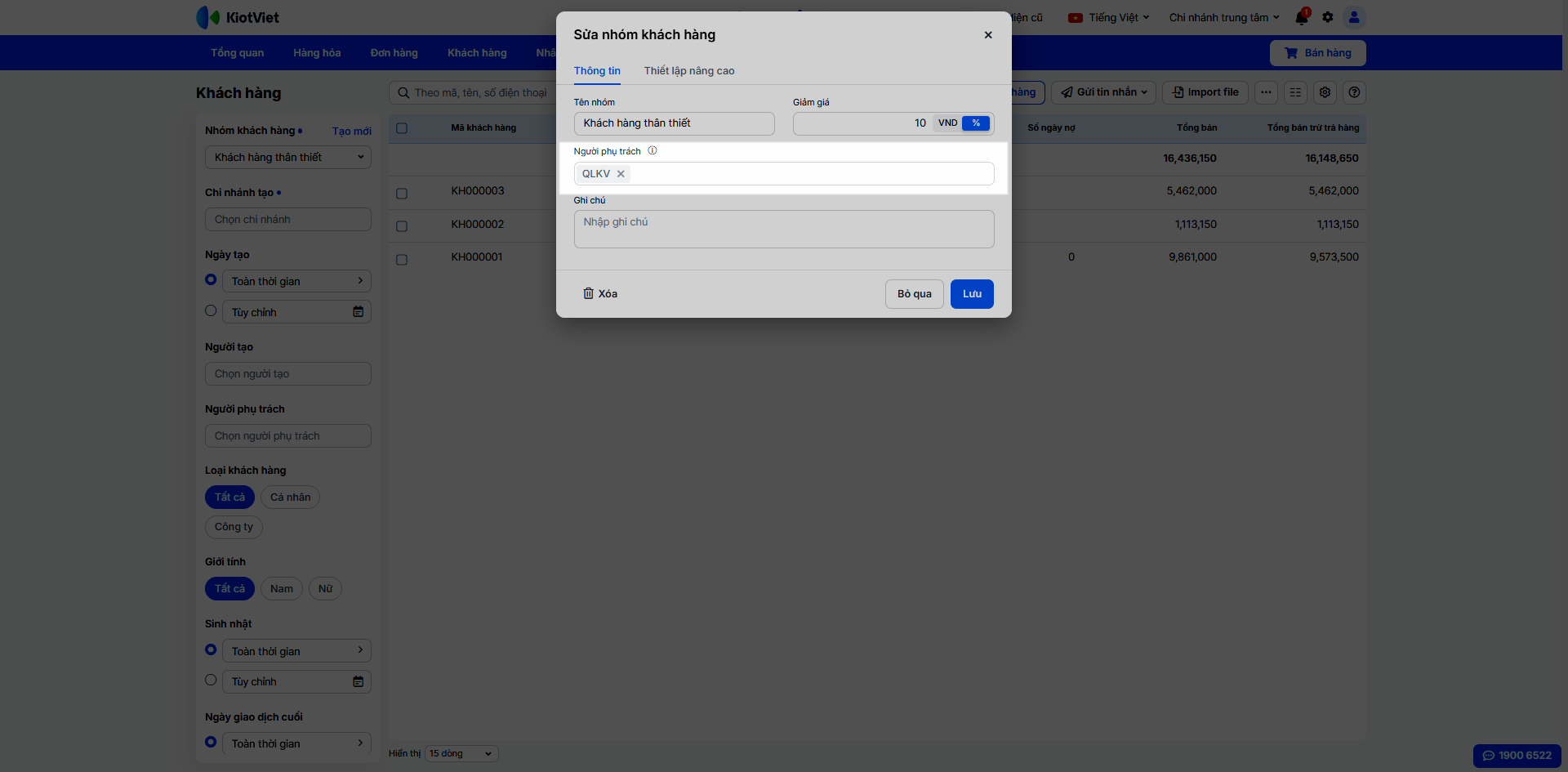1568x772 pixels.
Task: Select Tất cả under Giới tính
Action: click(x=229, y=589)
